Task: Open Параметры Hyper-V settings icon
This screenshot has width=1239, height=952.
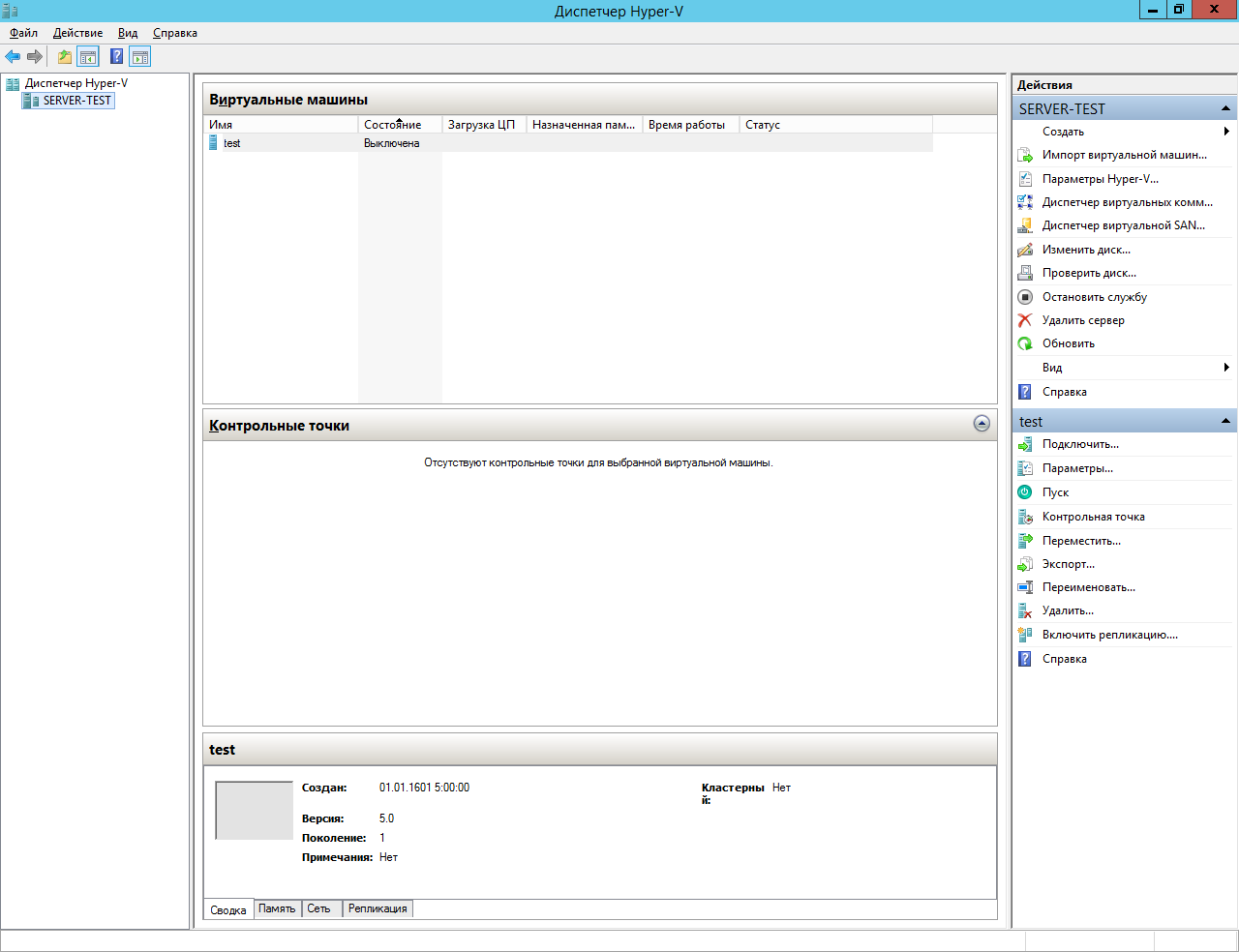Action: (x=1025, y=179)
